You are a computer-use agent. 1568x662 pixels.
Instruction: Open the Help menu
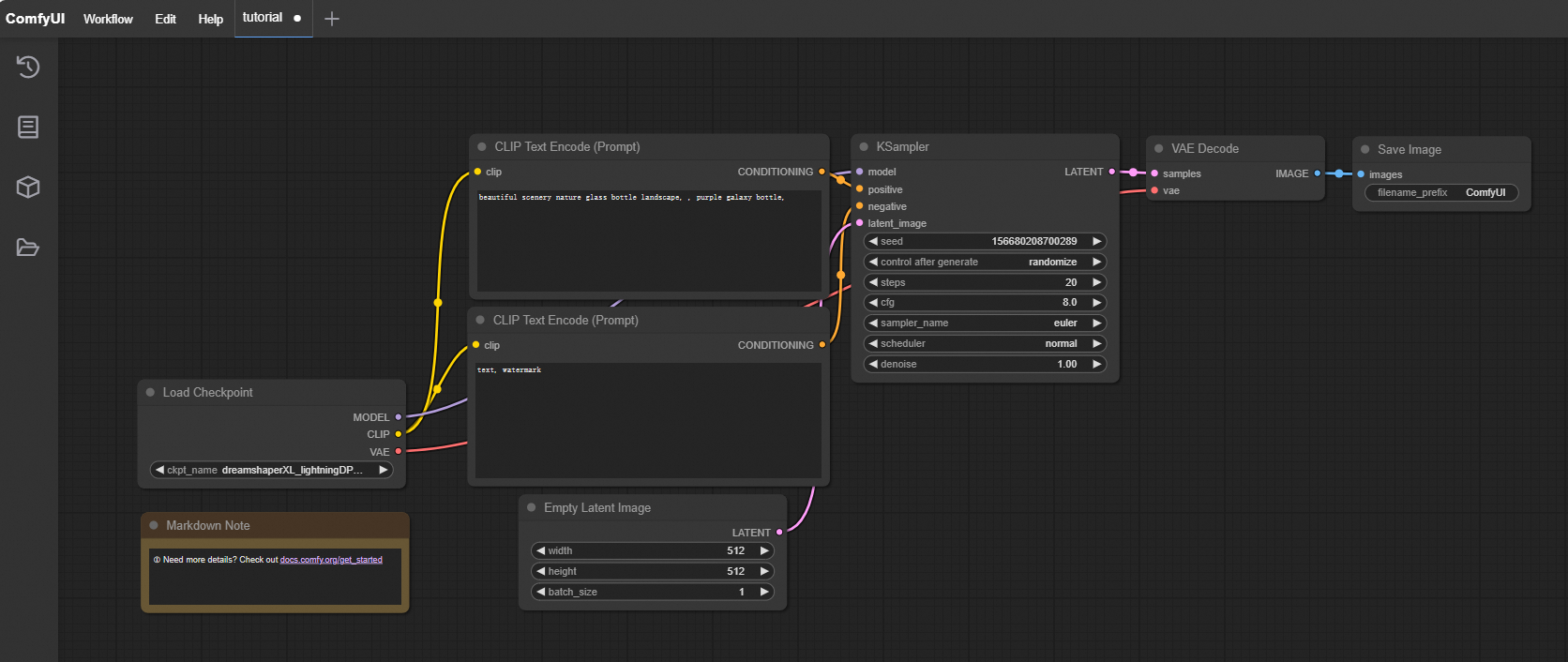pos(210,19)
